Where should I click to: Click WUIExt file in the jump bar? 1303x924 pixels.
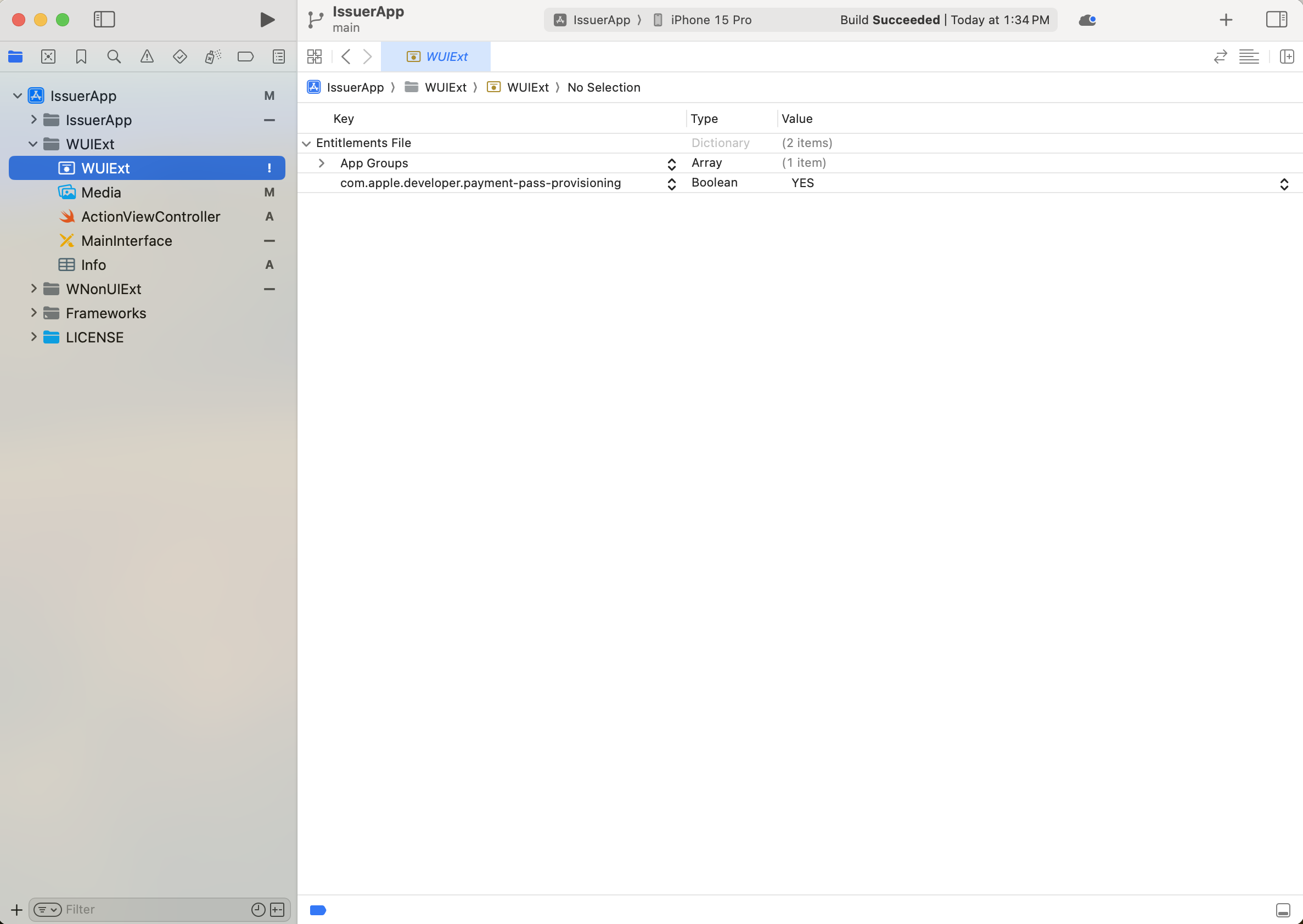coord(518,87)
